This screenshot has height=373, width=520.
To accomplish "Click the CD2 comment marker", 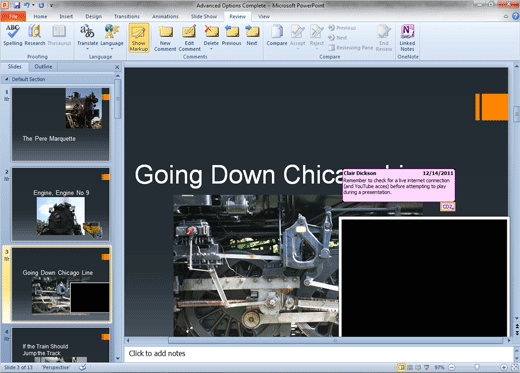I will coord(447,207).
